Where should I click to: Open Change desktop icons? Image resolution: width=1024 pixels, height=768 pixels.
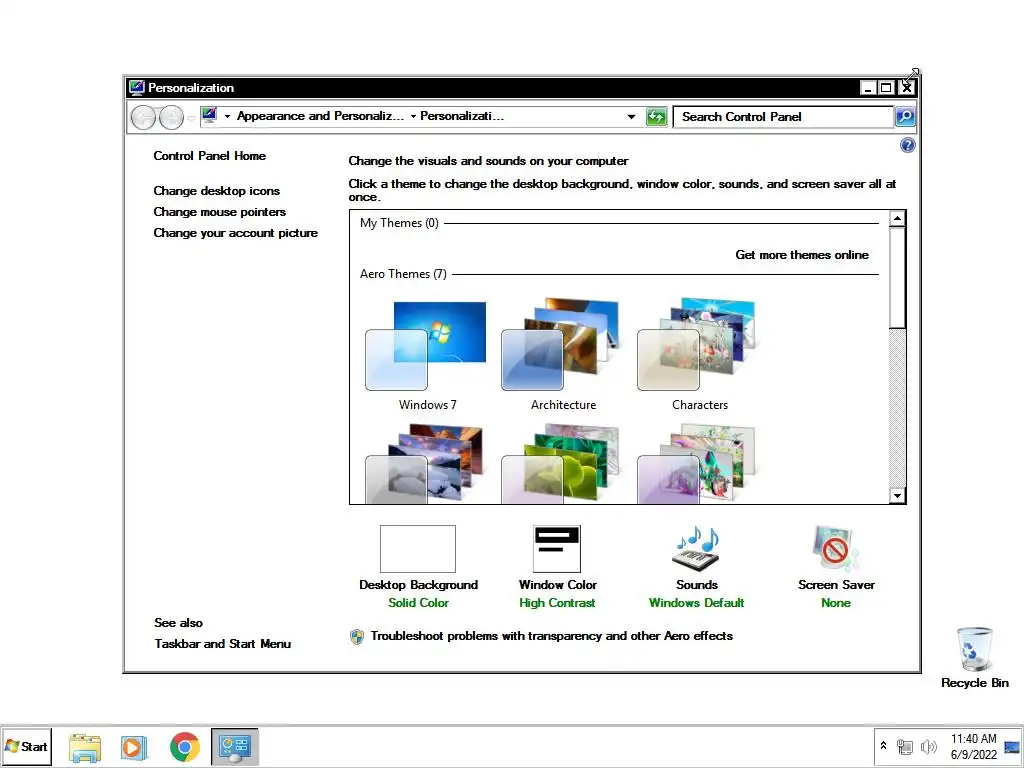[217, 191]
